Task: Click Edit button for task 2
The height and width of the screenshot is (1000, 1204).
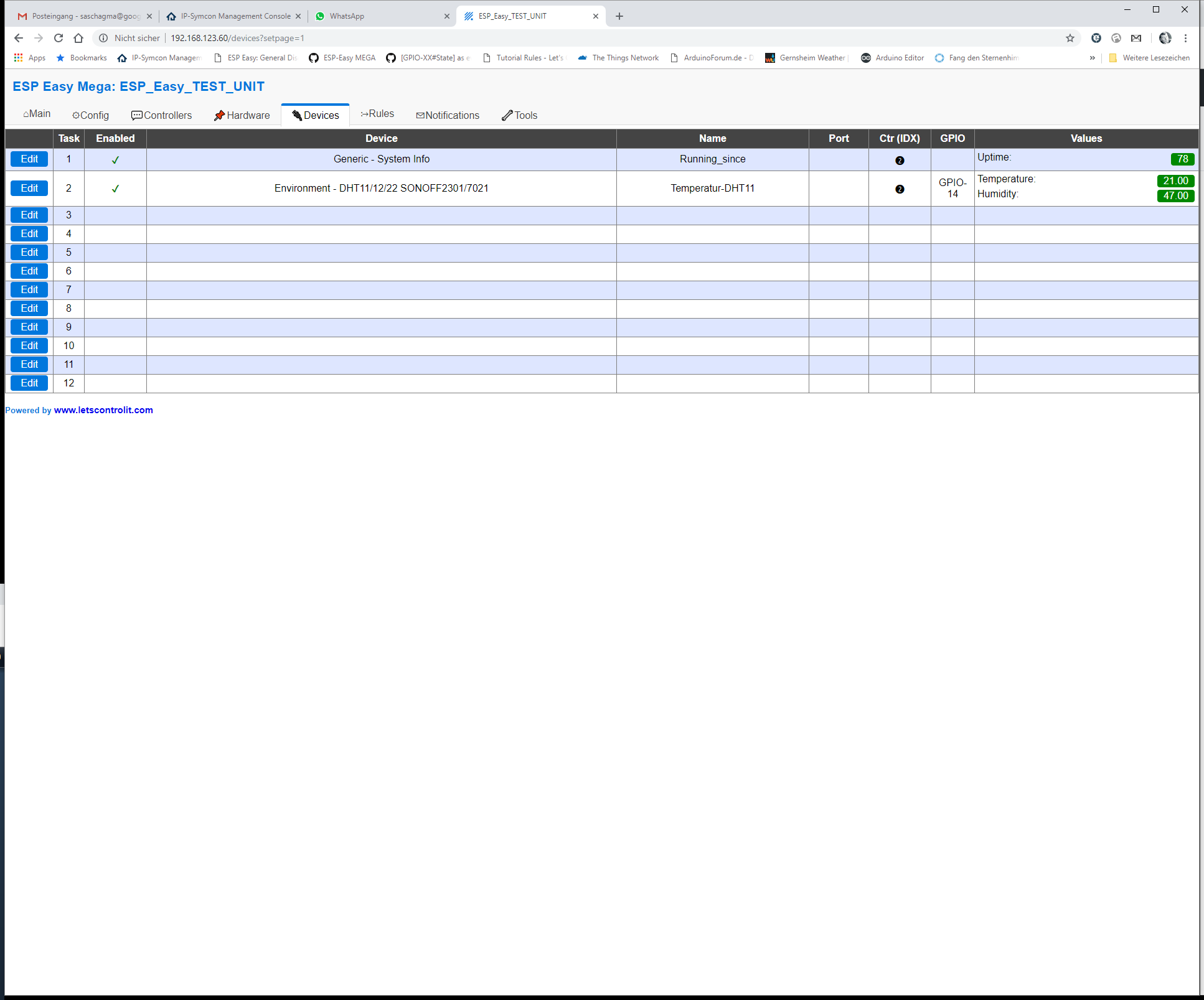Action: click(x=29, y=188)
